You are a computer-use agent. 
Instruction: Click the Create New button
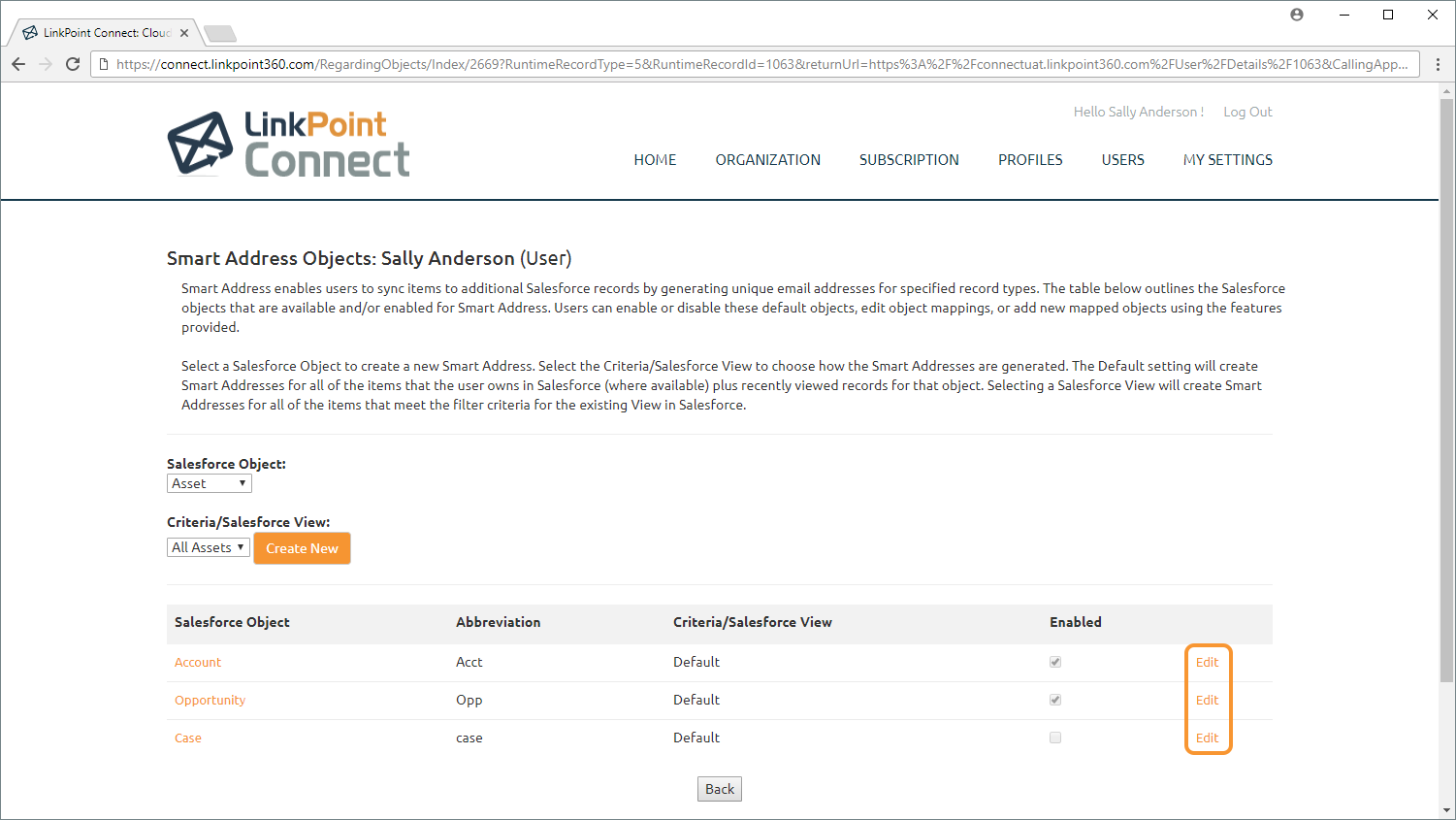click(x=303, y=548)
